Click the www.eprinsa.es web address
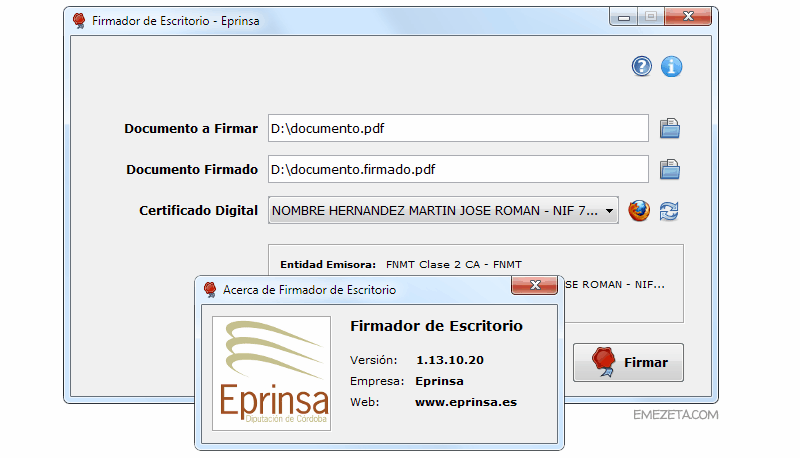 pos(466,402)
